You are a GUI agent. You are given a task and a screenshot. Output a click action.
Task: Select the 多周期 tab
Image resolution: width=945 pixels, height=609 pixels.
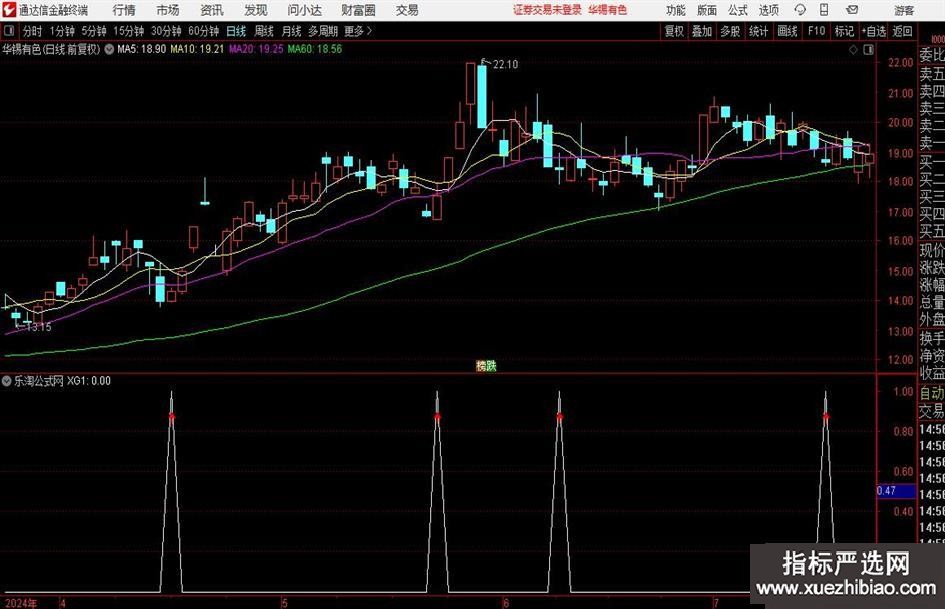tap(323, 31)
